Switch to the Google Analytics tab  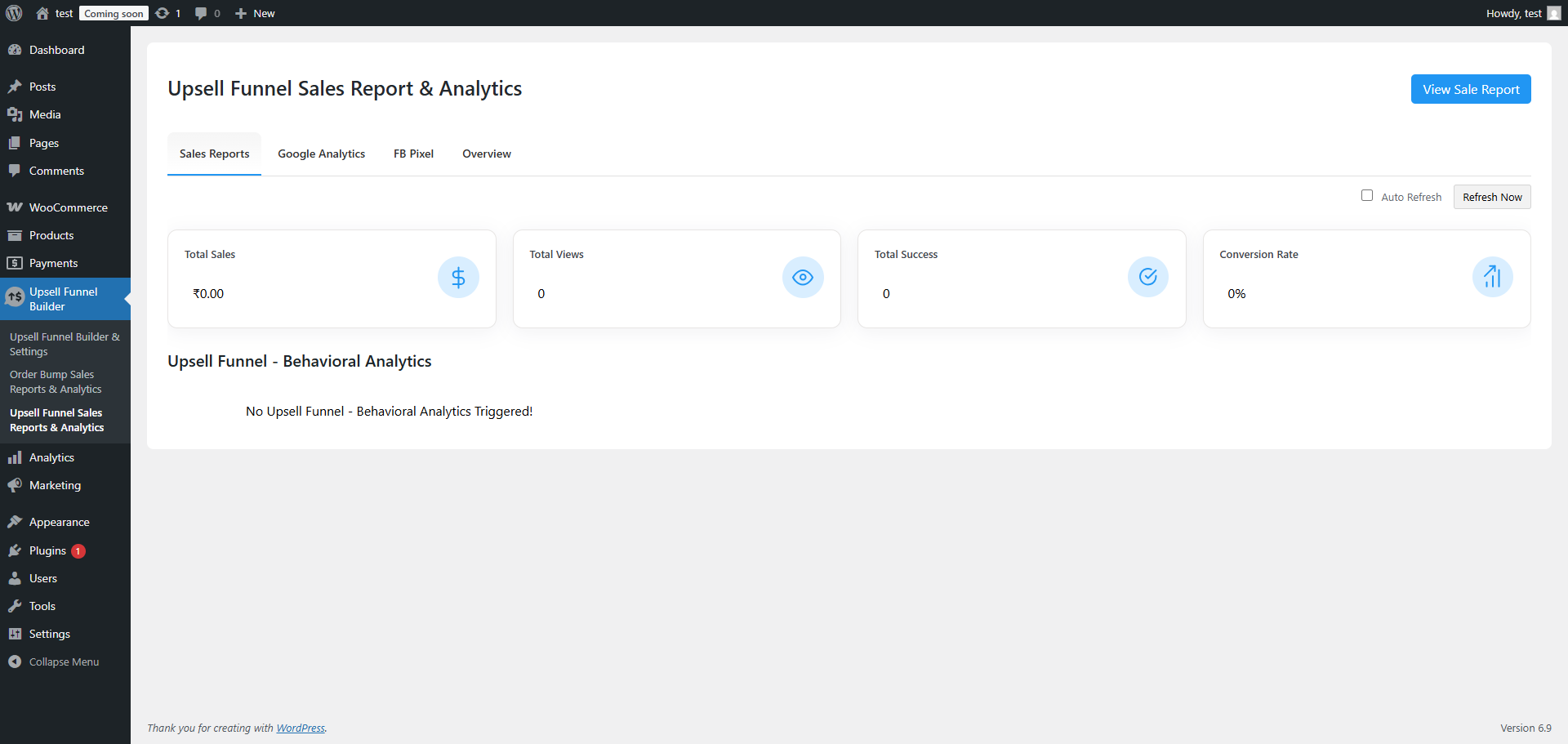point(321,154)
